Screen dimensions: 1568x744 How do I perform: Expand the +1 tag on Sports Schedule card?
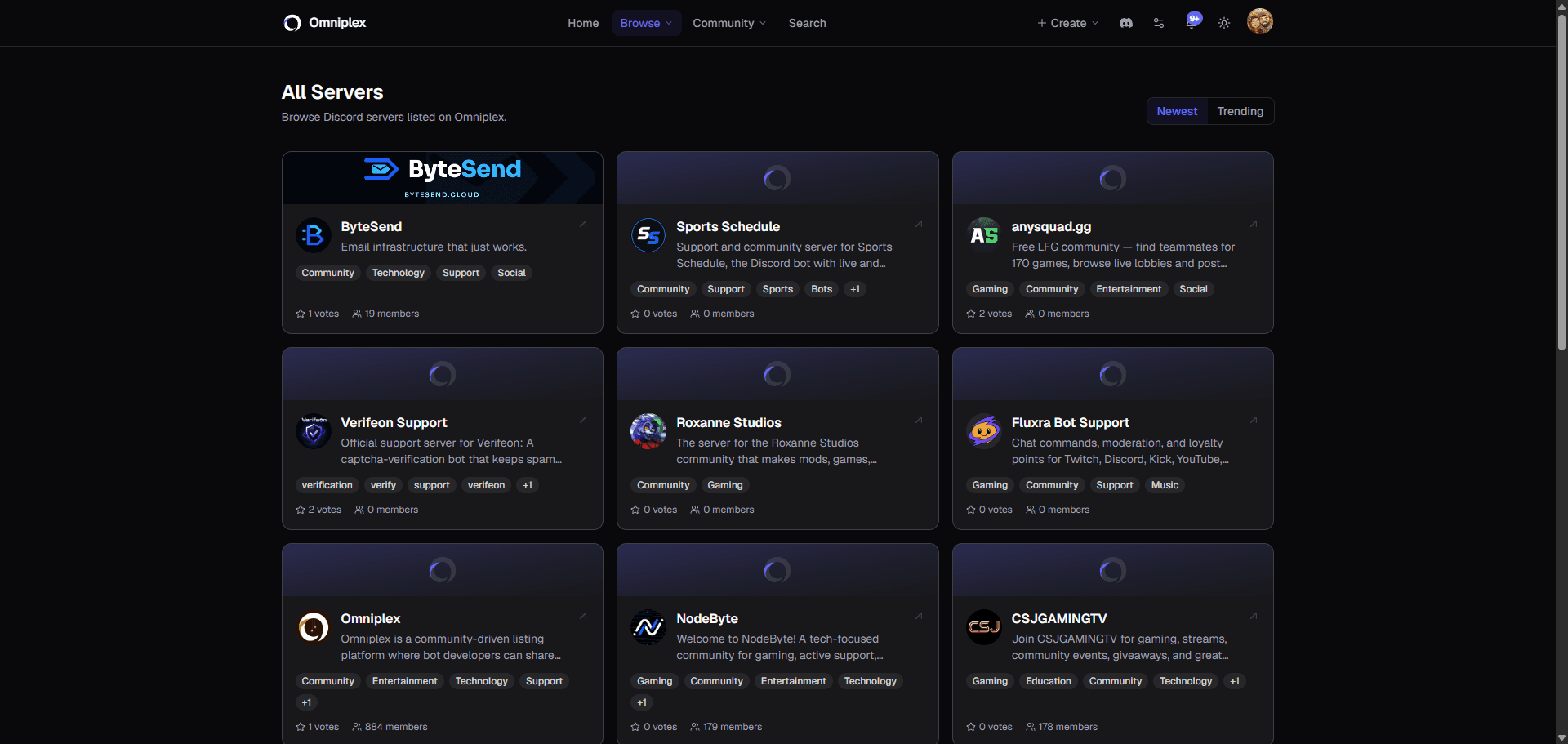(855, 289)
